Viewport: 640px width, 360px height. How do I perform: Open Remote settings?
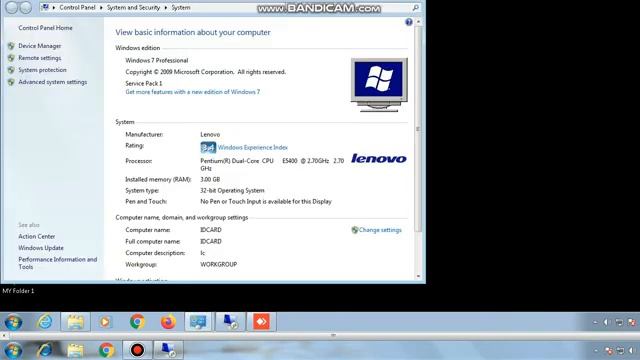point(40,58)
